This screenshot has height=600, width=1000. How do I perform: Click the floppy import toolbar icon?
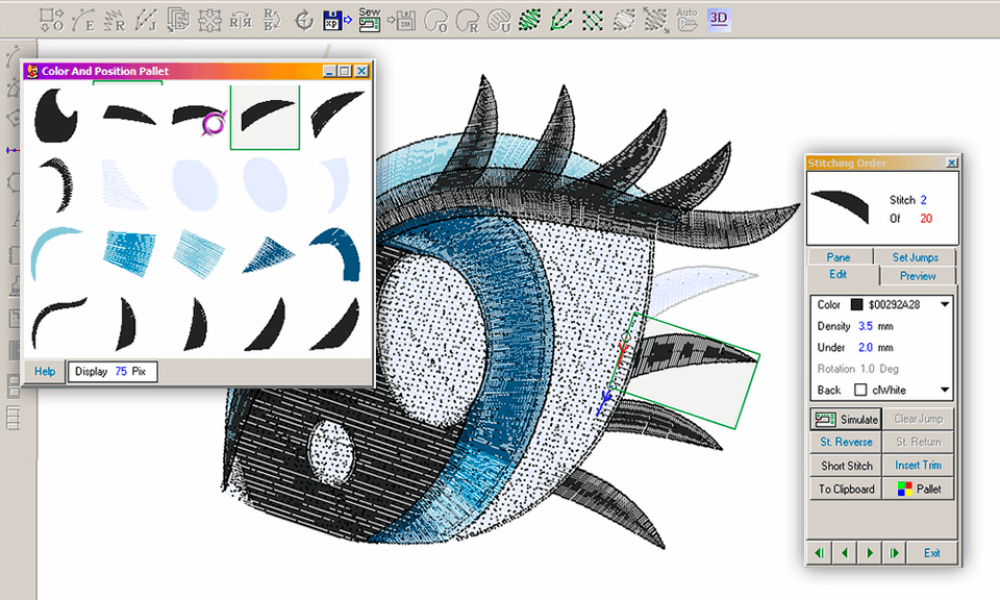pyautogui.click(x=402, y=20)
